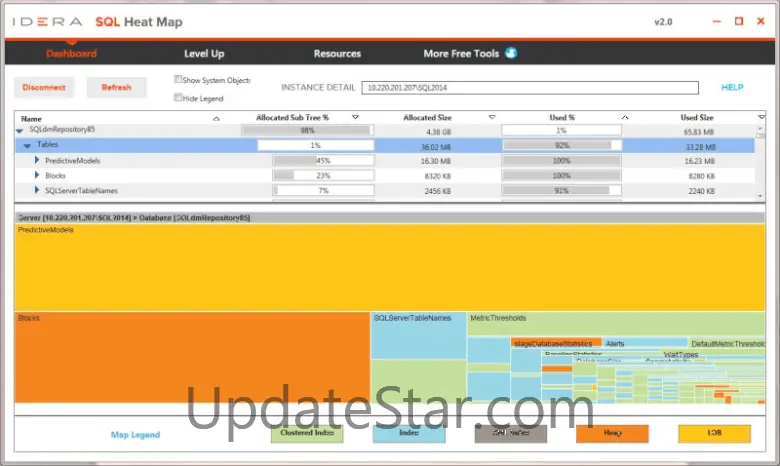Click the IDERA logo

tap(47, 22)
